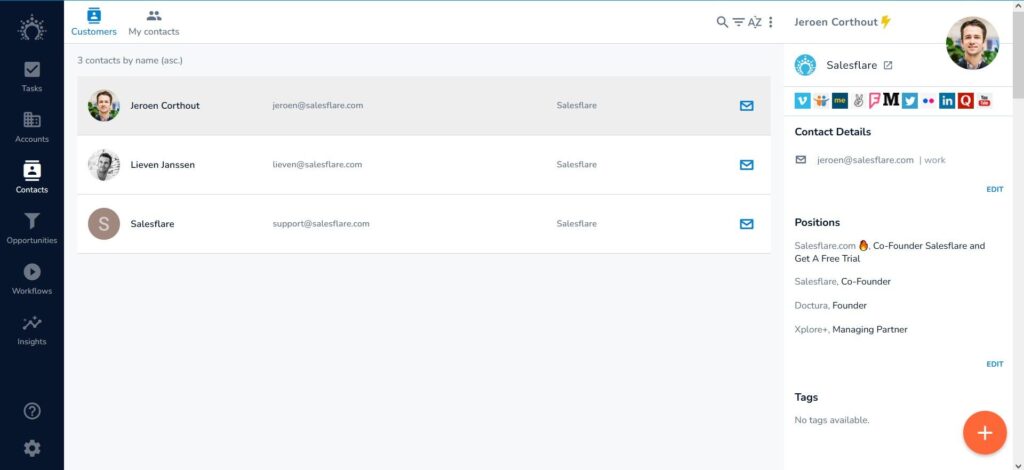Click the Salesflare, Co-Founder position entry
1024x470 pixels.
[842, 282]
